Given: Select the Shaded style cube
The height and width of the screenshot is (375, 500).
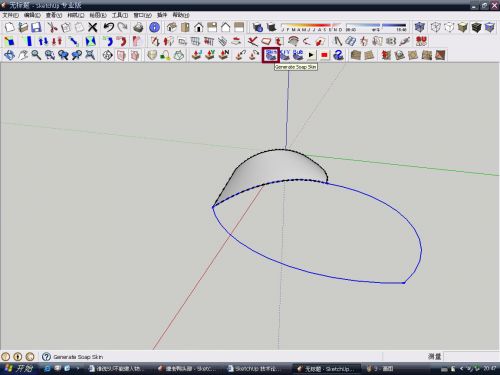Looking at the screenshot, I should click(x=463, y=27).
